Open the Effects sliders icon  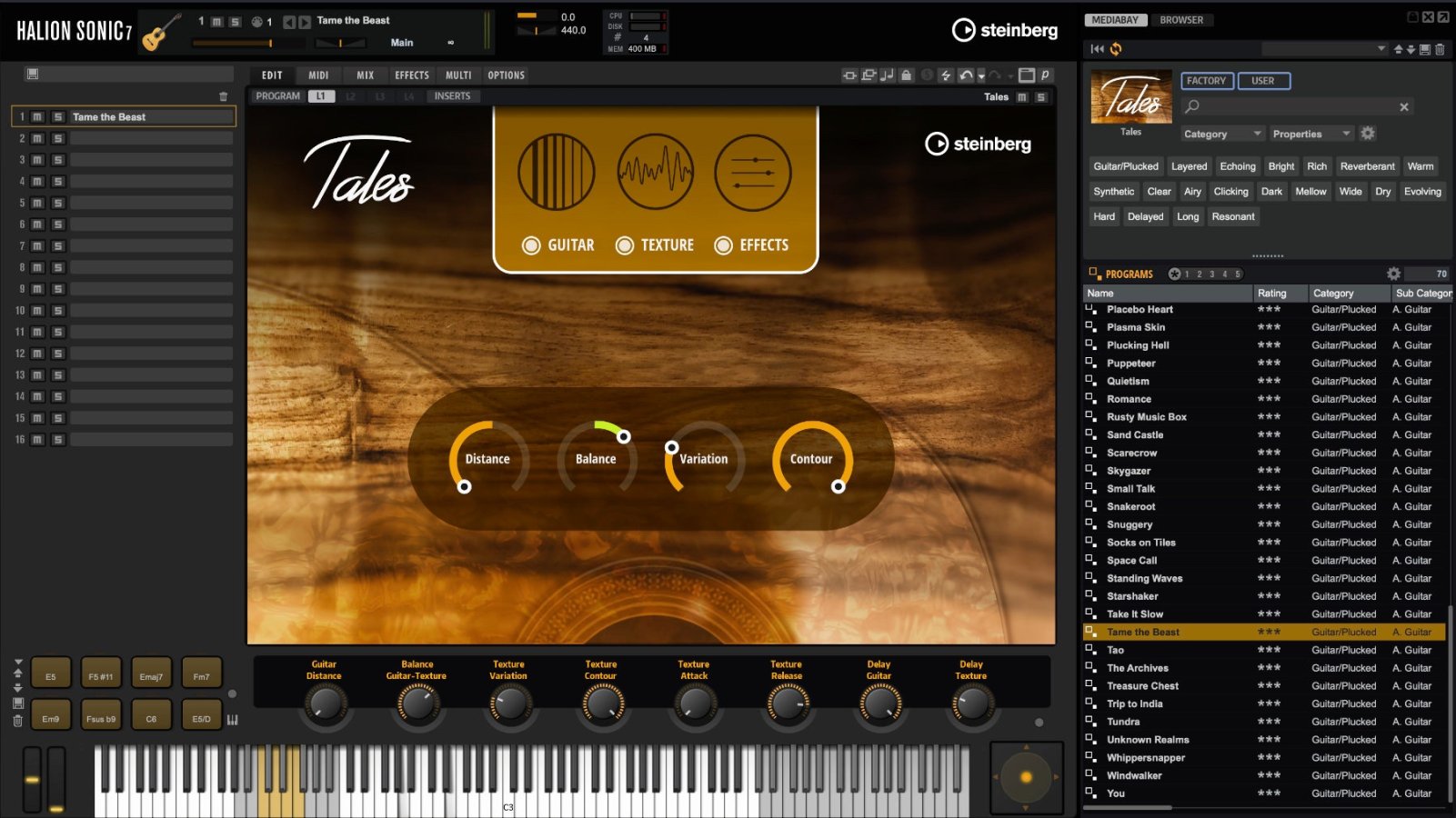(752, 172)
